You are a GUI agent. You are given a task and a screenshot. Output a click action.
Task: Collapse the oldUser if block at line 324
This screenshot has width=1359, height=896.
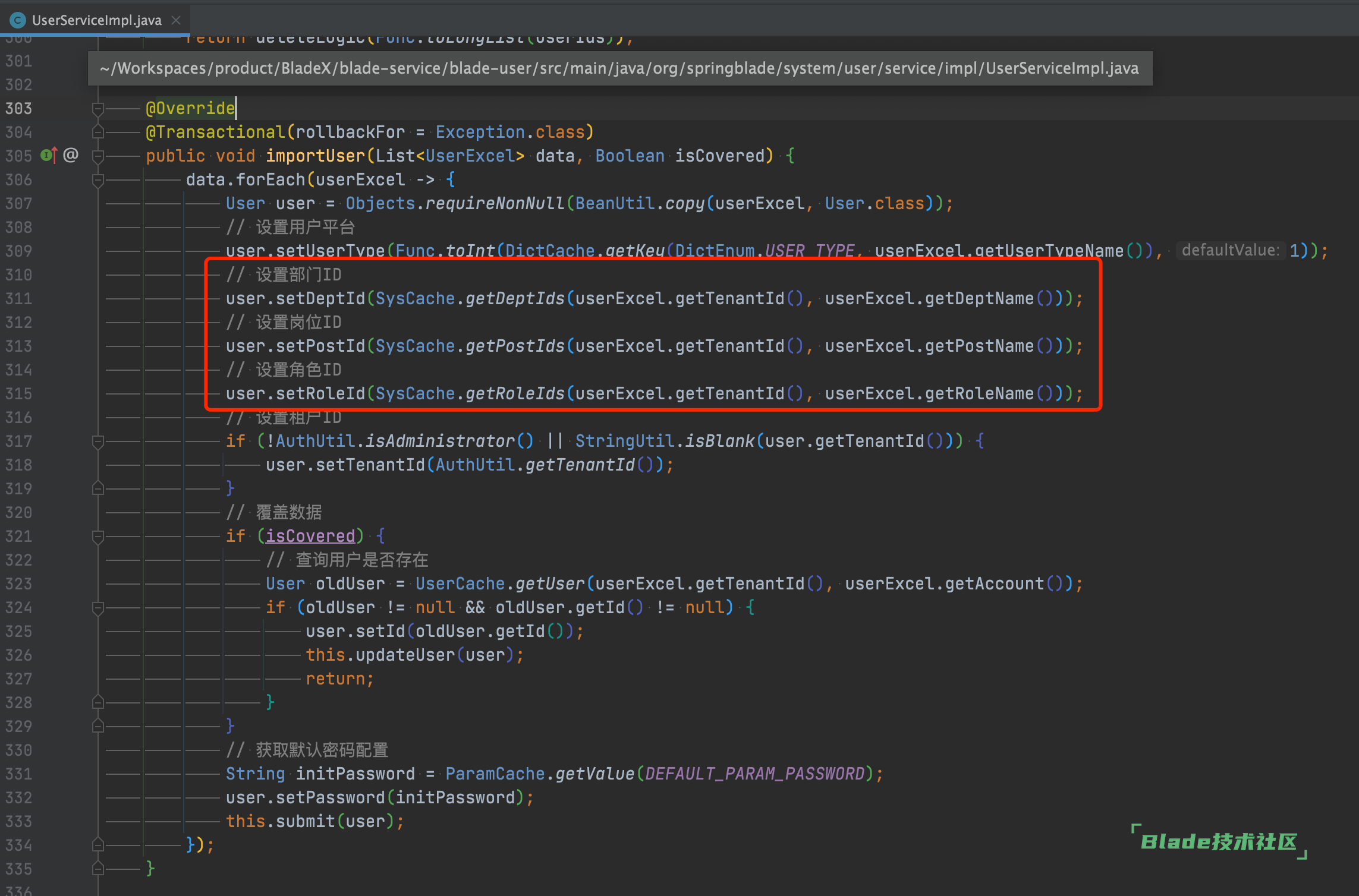point(98,607)
